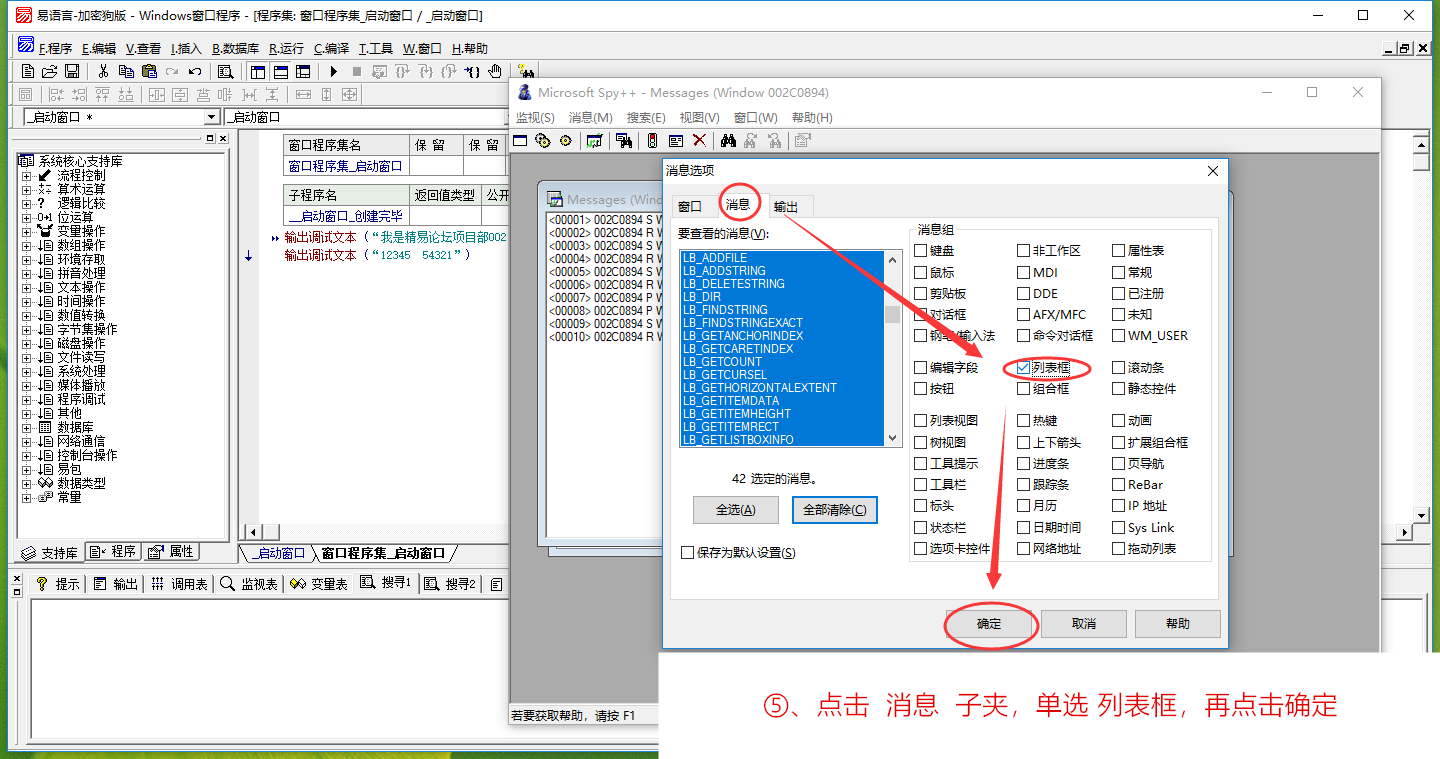Check the 保存为默认设置 checkbox
This screenshot has height=759, width=1440.
(x=687, y=553)
